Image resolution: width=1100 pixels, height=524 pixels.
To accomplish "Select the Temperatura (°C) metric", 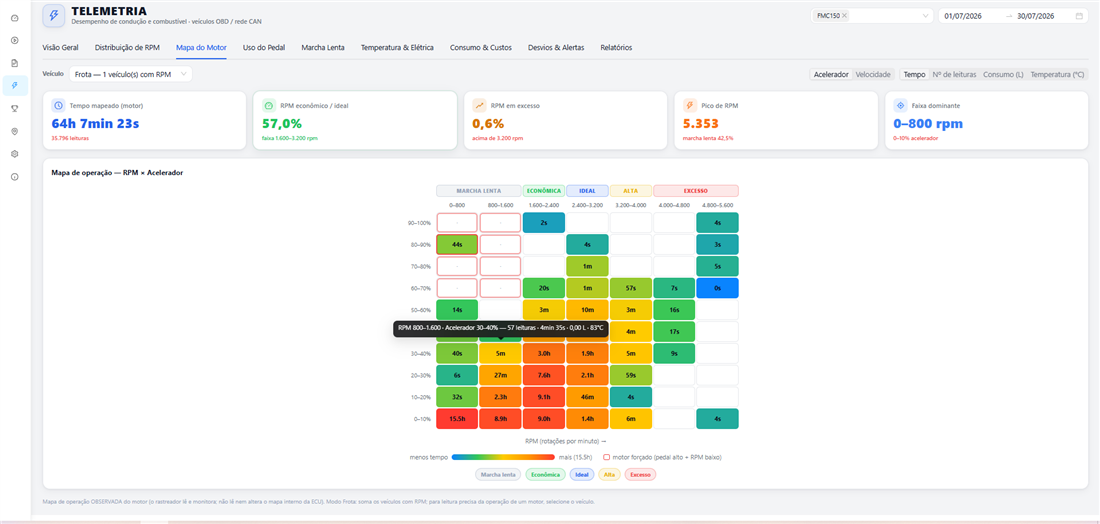I will click(1057, 74).
